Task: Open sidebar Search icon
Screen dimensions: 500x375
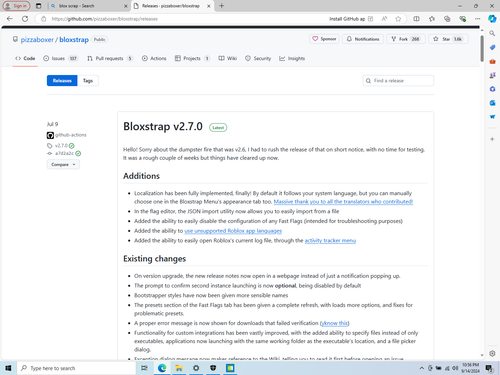Action: (x=492, y=33)
